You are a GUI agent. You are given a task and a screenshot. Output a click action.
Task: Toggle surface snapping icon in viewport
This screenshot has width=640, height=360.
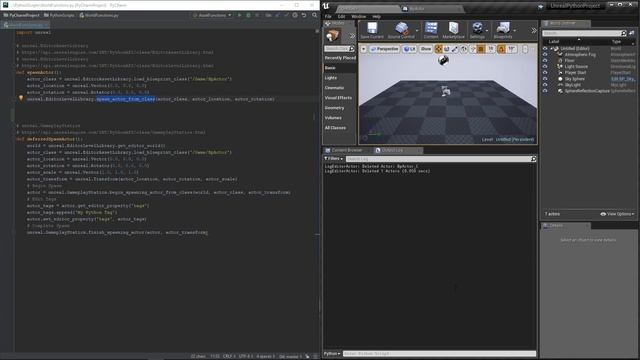(x=473, y=49)
